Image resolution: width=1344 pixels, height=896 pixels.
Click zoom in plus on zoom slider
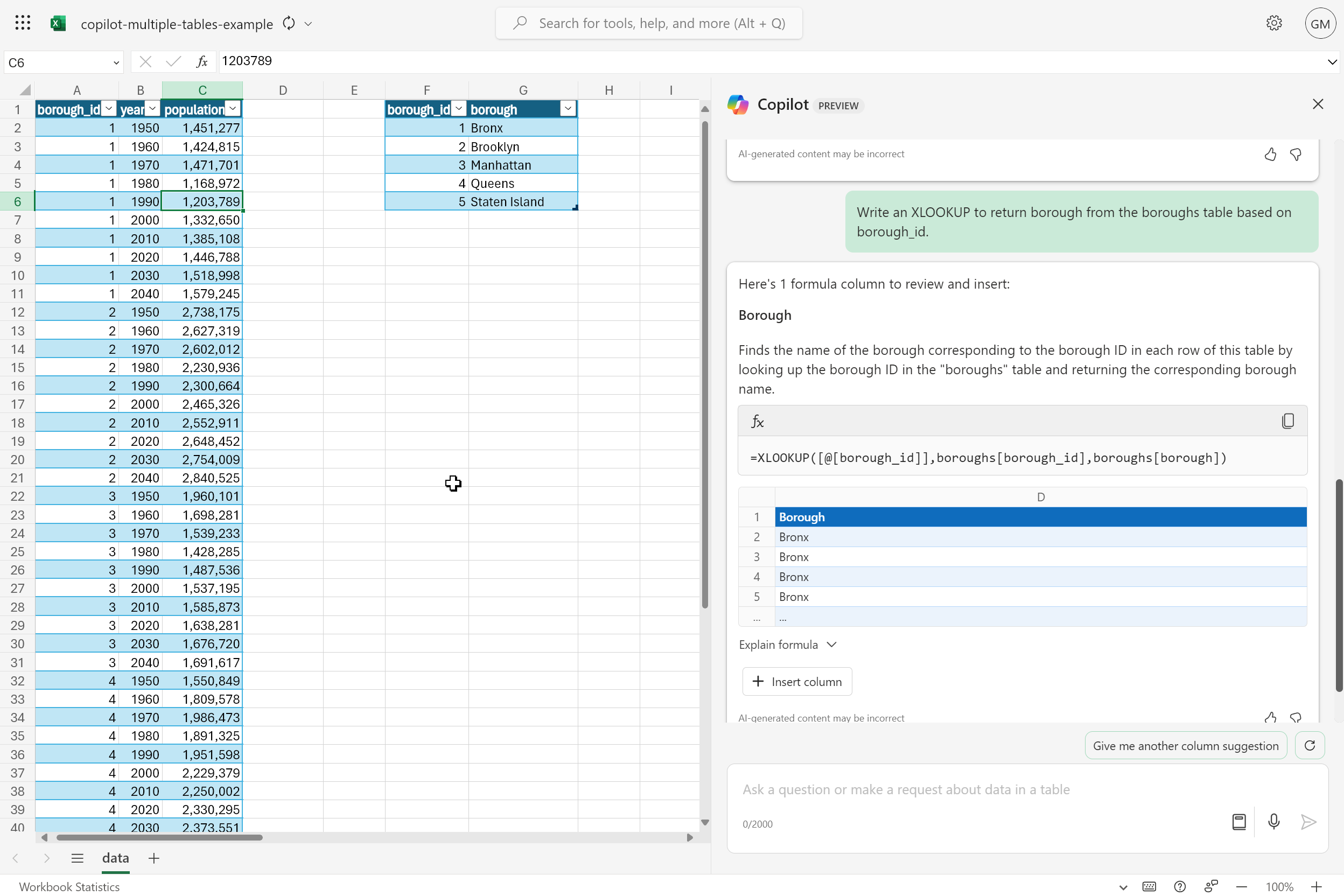1316,886
